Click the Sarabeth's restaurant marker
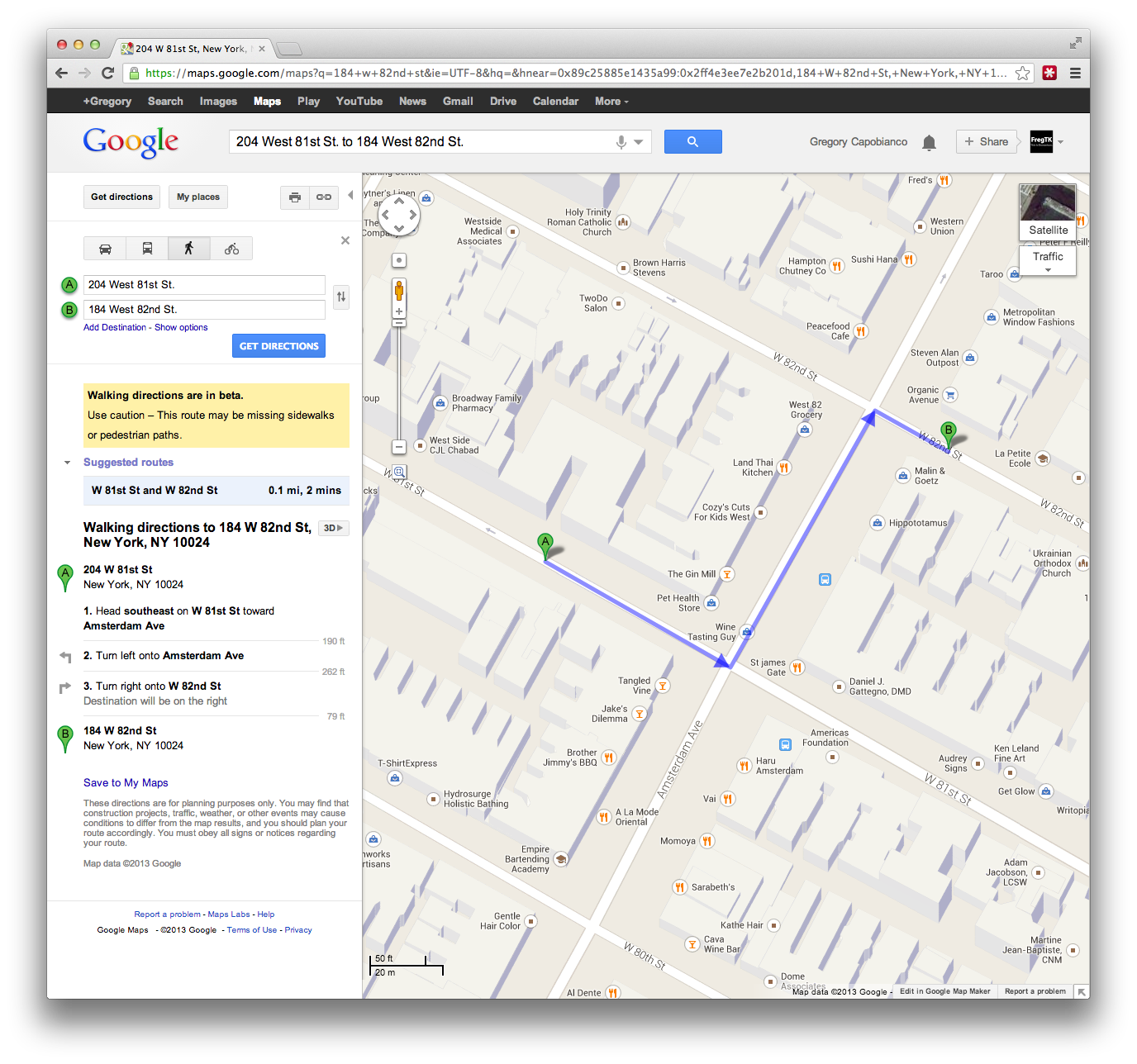Image resolution: width=1137 pixels, height=1064 pixels. 679,887
